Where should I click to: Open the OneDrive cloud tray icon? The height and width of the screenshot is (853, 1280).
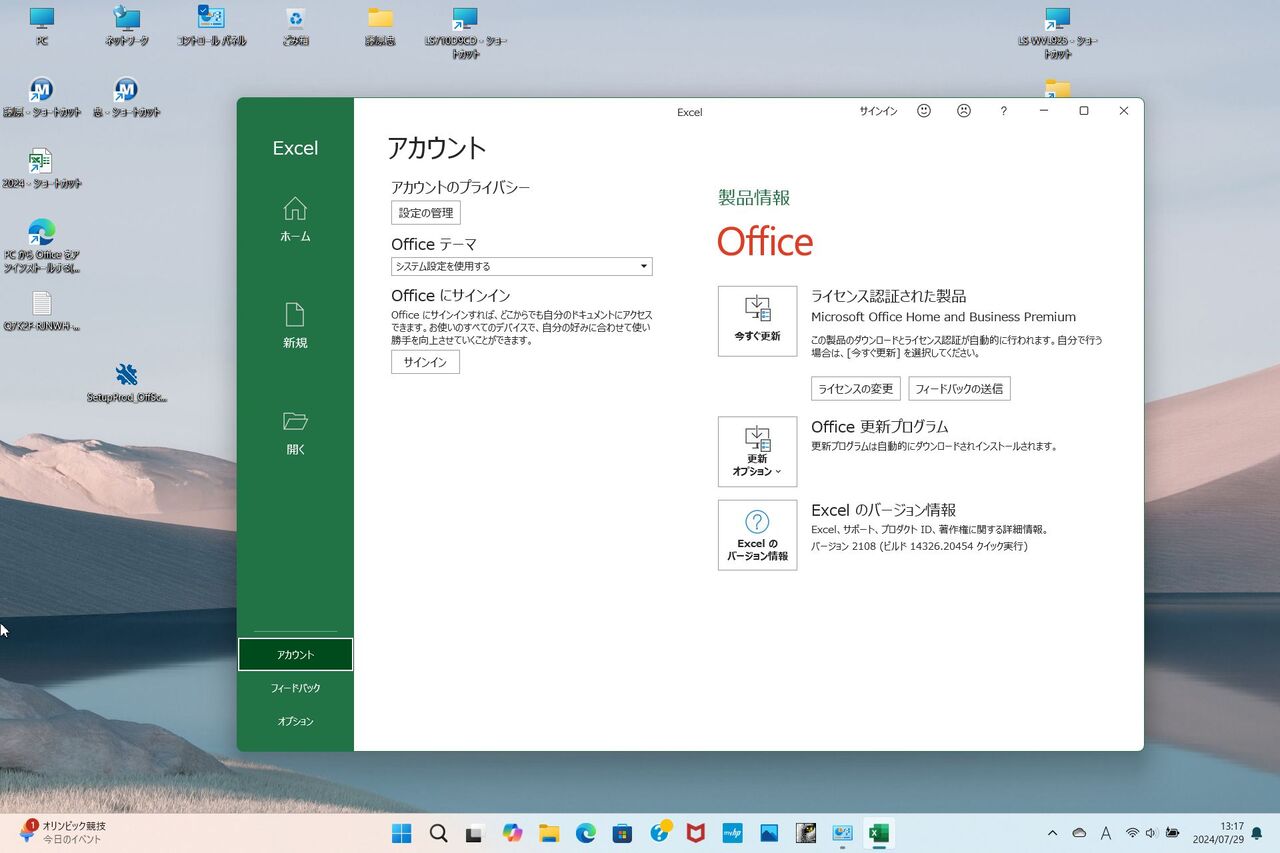[1079, 833]
